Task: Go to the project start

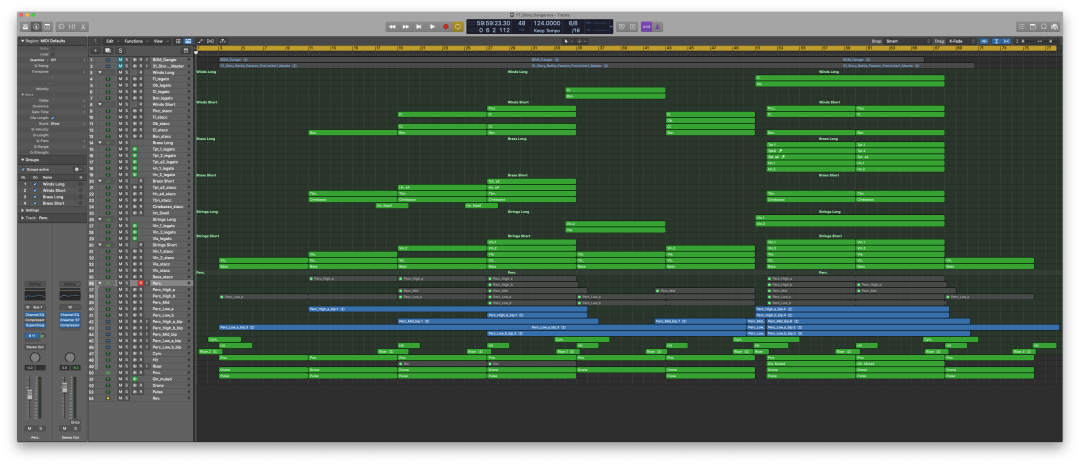Action: 419,26
